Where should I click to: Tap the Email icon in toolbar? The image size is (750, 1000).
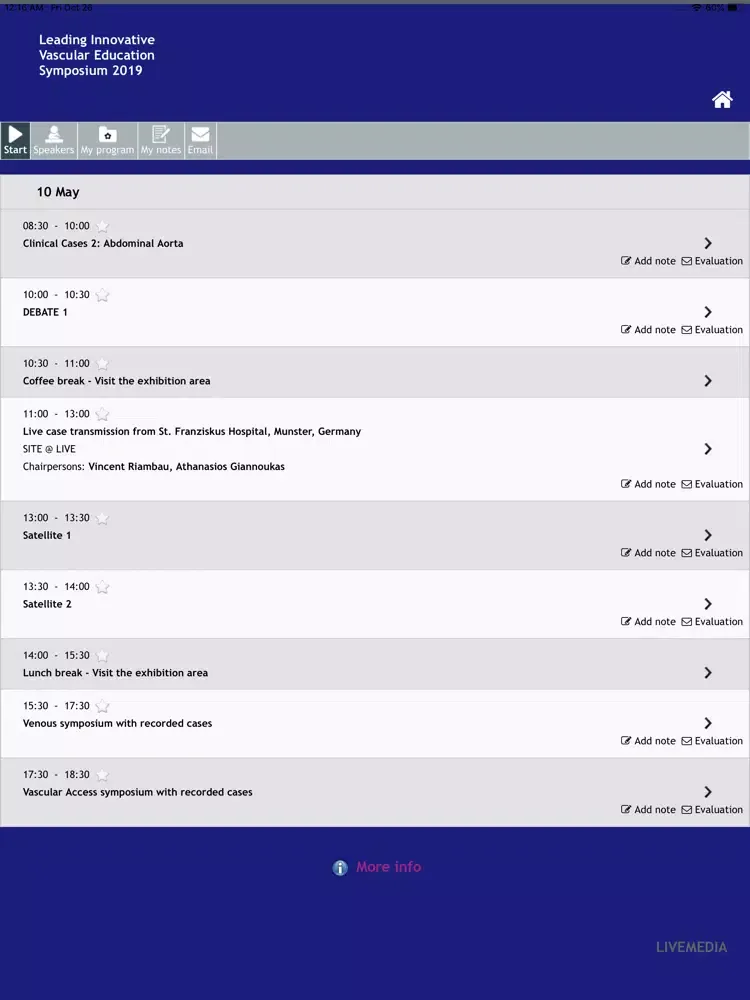tap(200, 140)
